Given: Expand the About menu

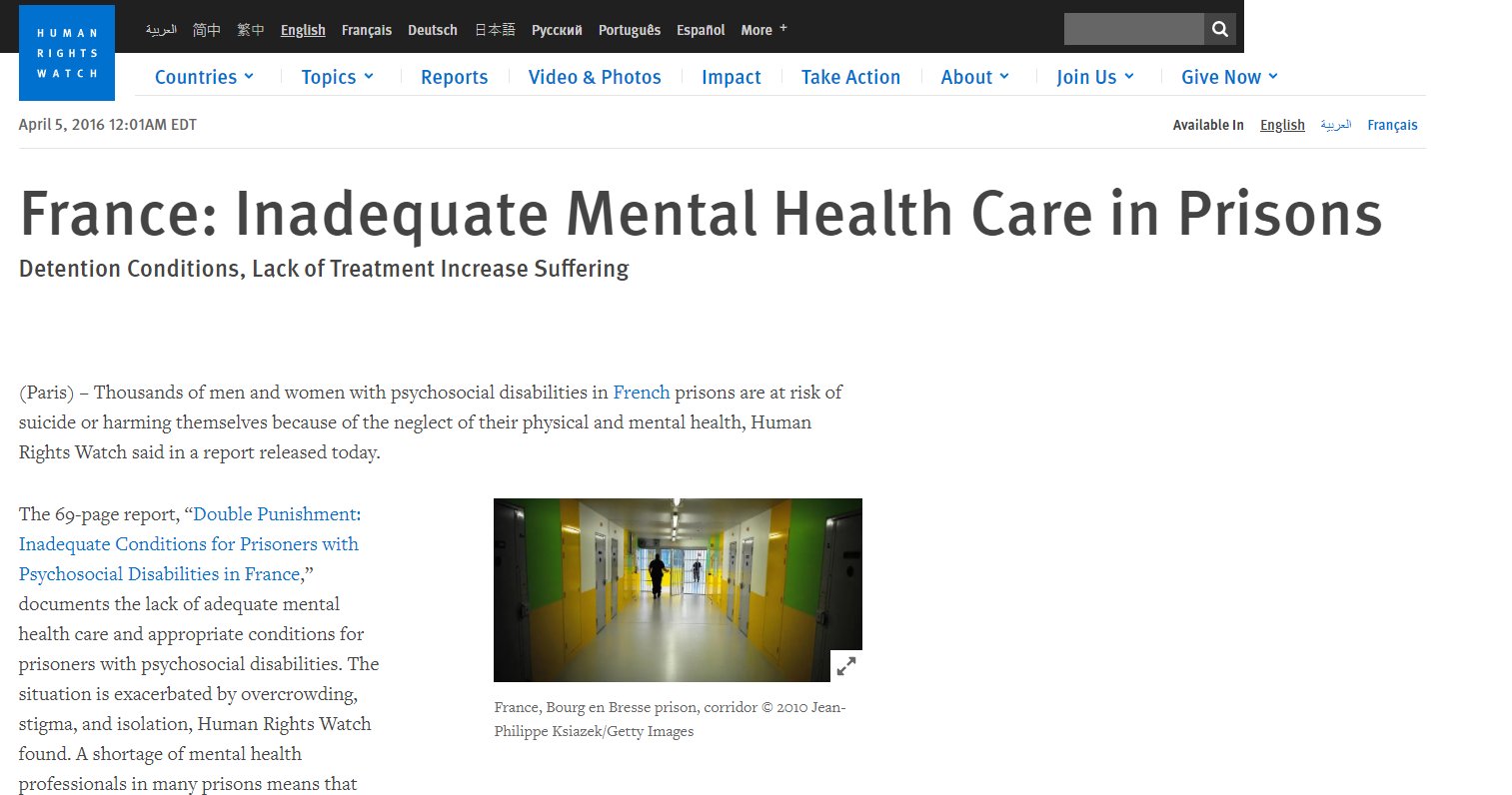Looking at the screenshot, I should pyautogui.click(x=975, y=77).
